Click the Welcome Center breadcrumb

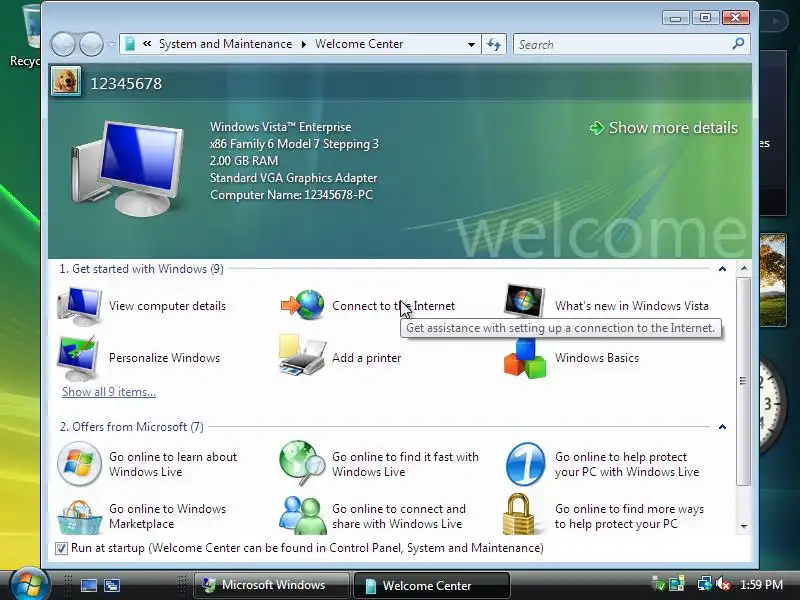[359, 44]
